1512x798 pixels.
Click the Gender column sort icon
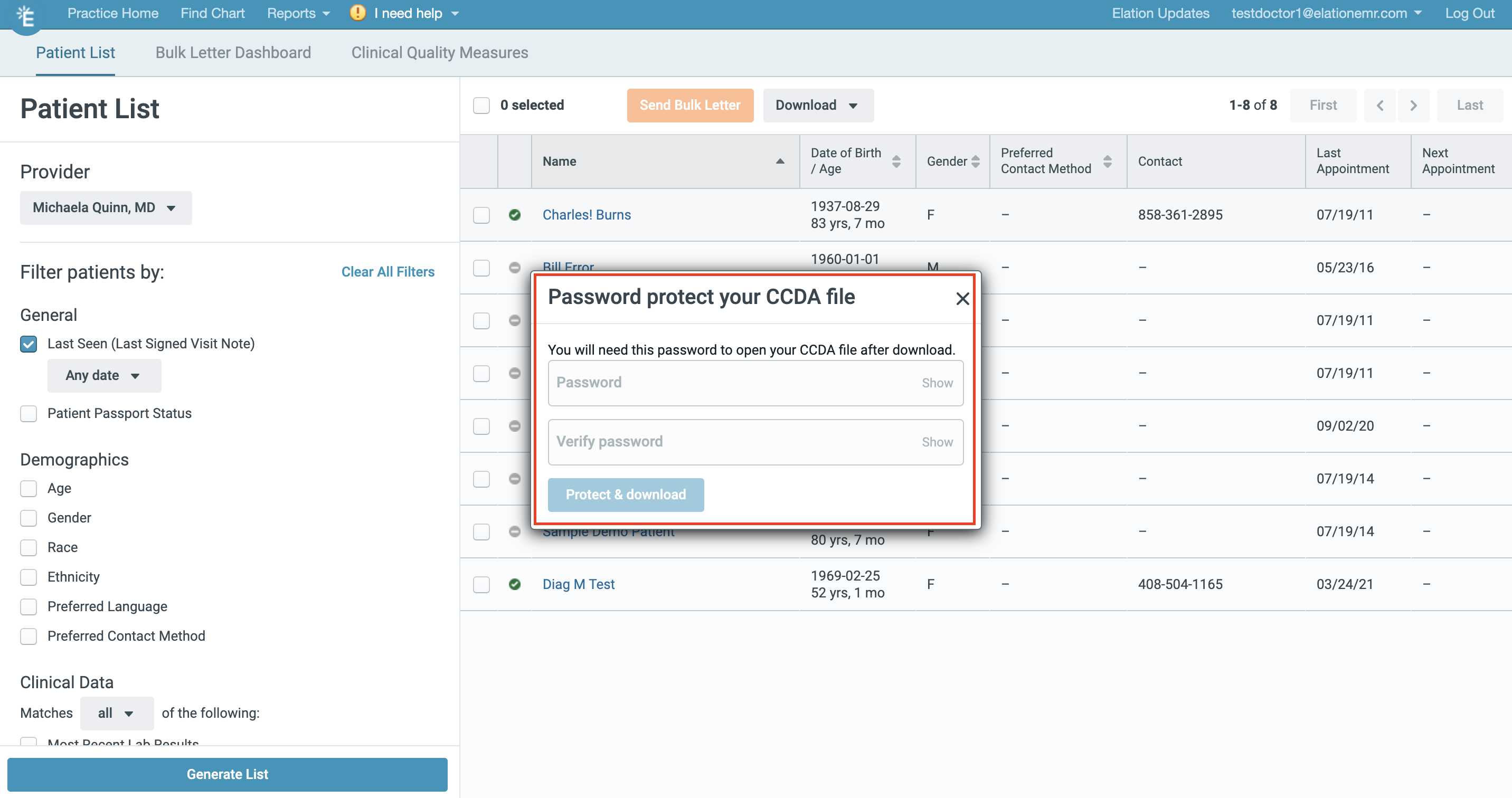point(976,161)
